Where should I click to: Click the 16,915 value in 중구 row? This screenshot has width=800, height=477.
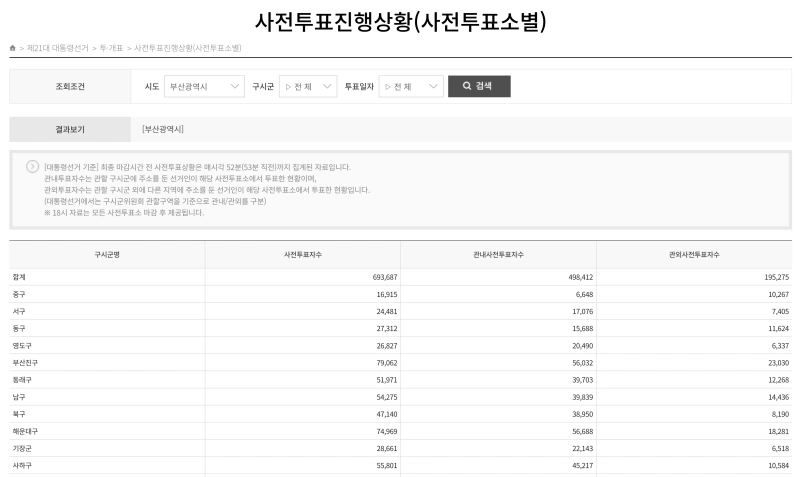(387, 294)
